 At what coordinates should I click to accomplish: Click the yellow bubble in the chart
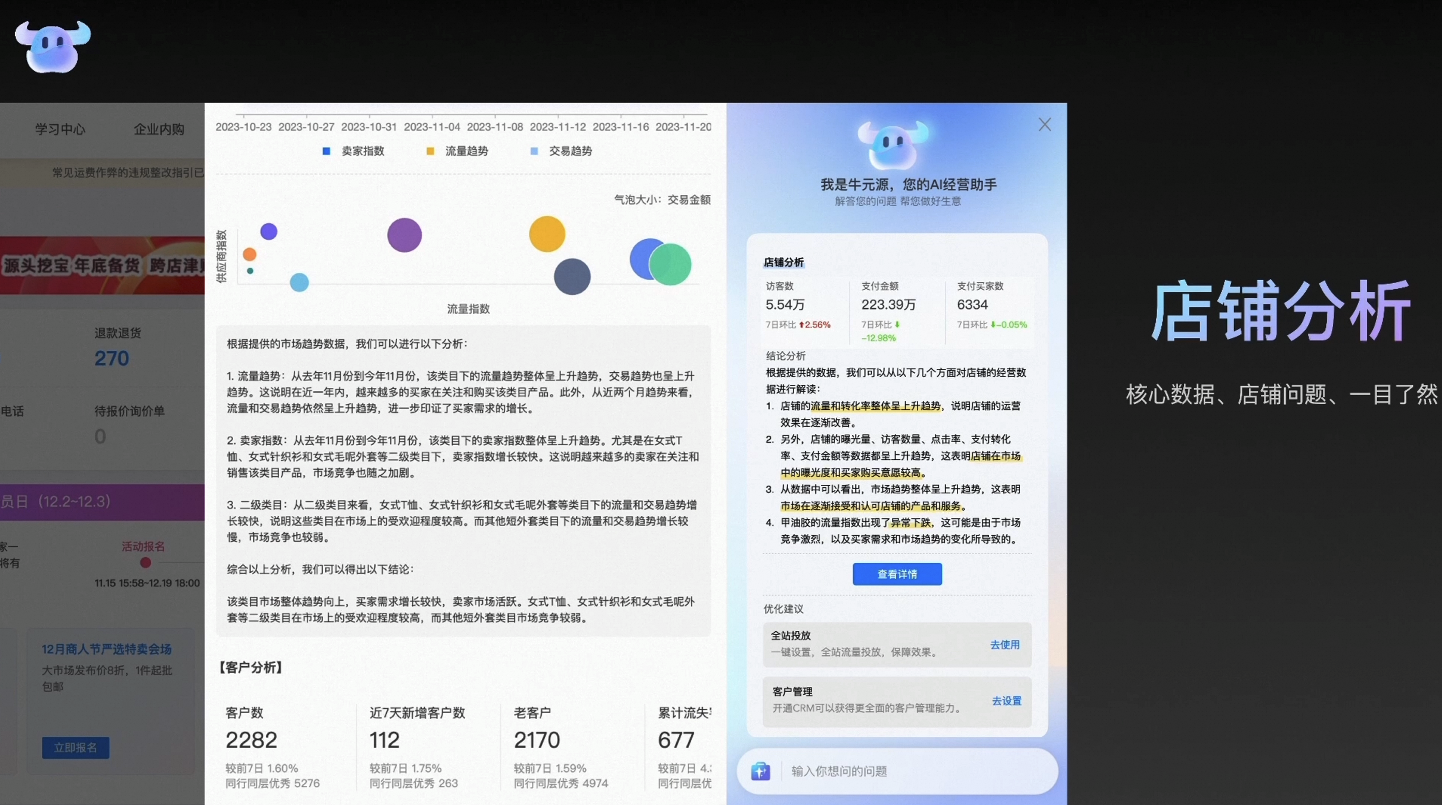(547, 234)
